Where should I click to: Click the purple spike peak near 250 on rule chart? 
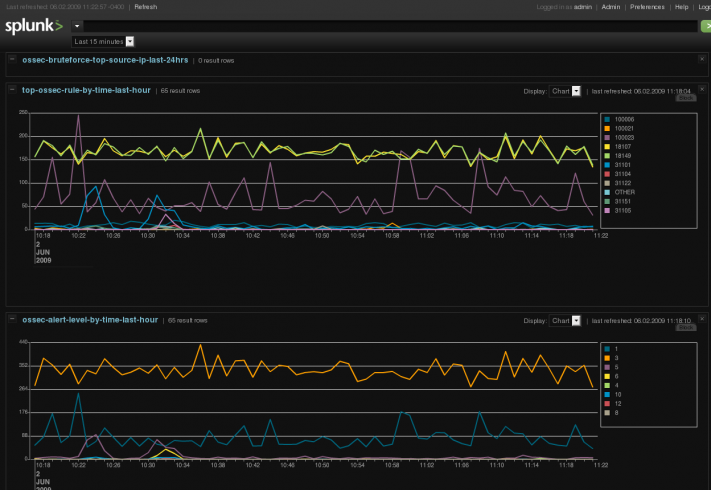click(78, 116)
